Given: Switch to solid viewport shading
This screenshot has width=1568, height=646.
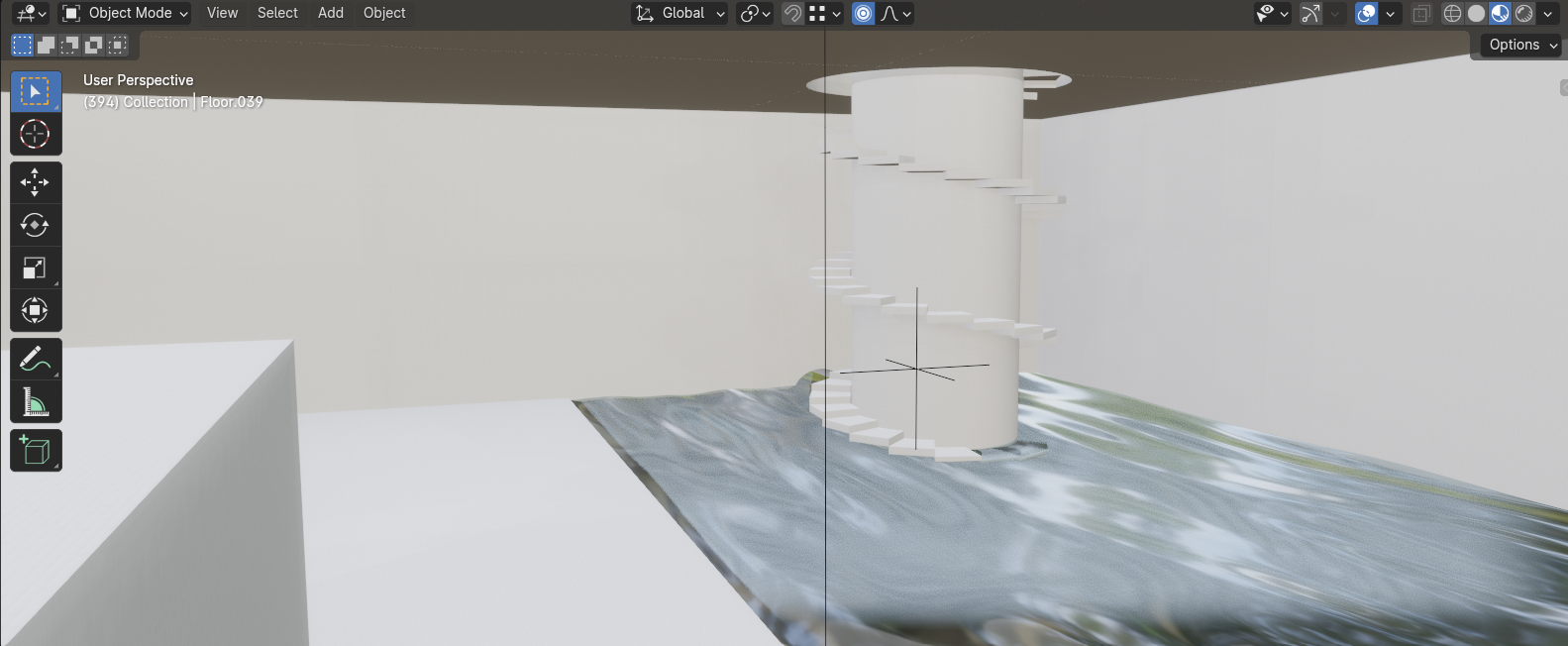Looking at the screenshot, I should [x=1476, y=13].
